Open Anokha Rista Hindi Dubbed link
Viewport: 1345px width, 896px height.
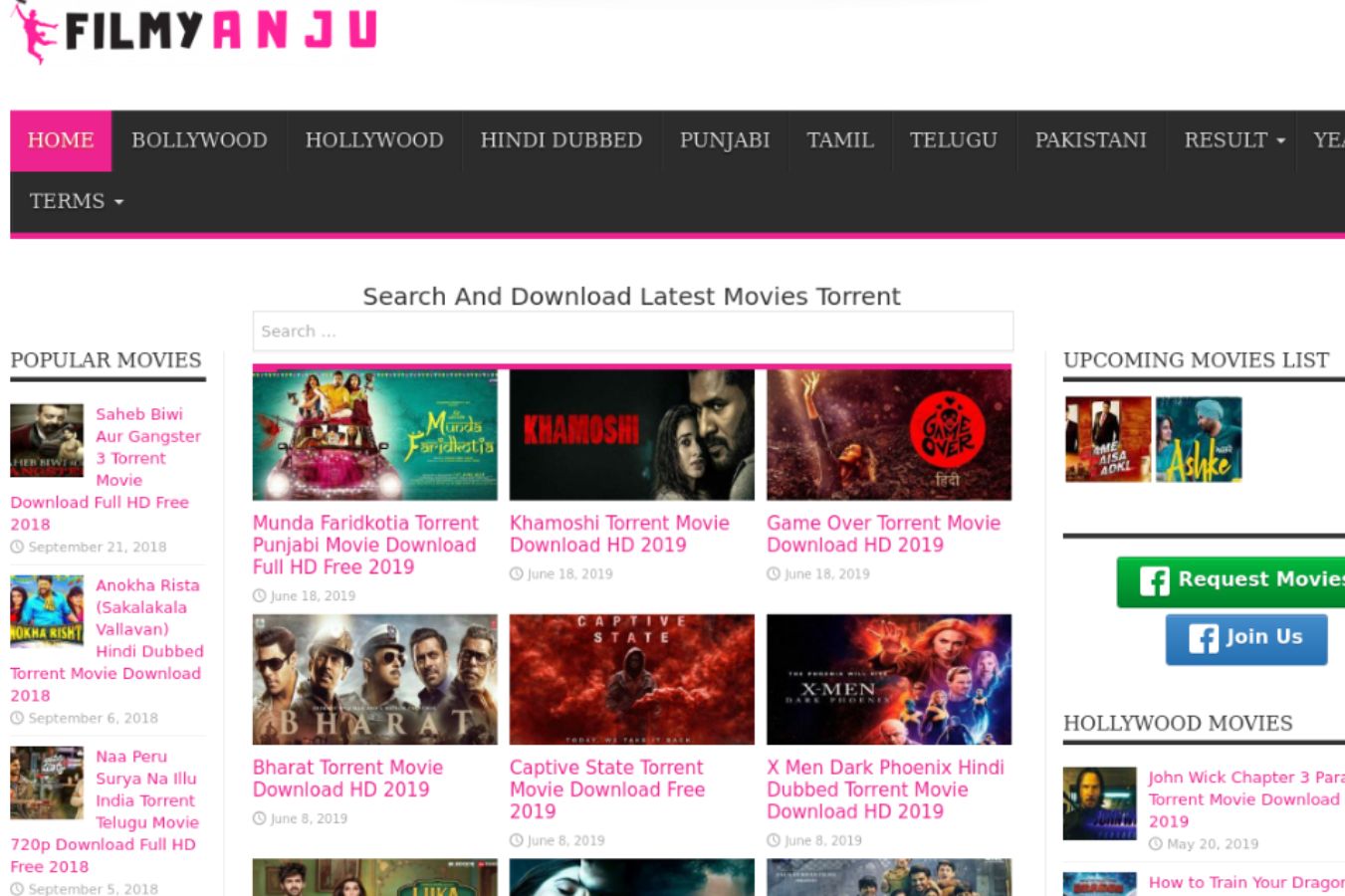pos(107,640)
